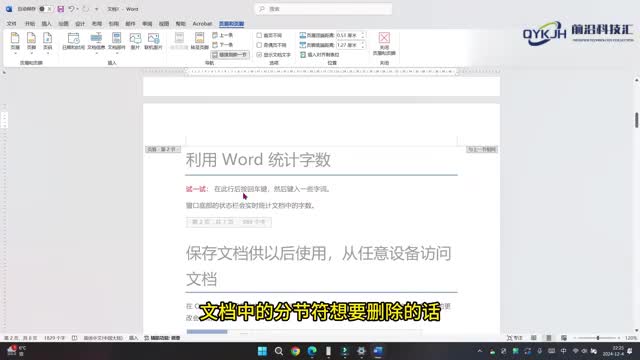Toggle 链接到前一节 (Link to Previous)
The image size is (640, 360).
coord(230,55)
